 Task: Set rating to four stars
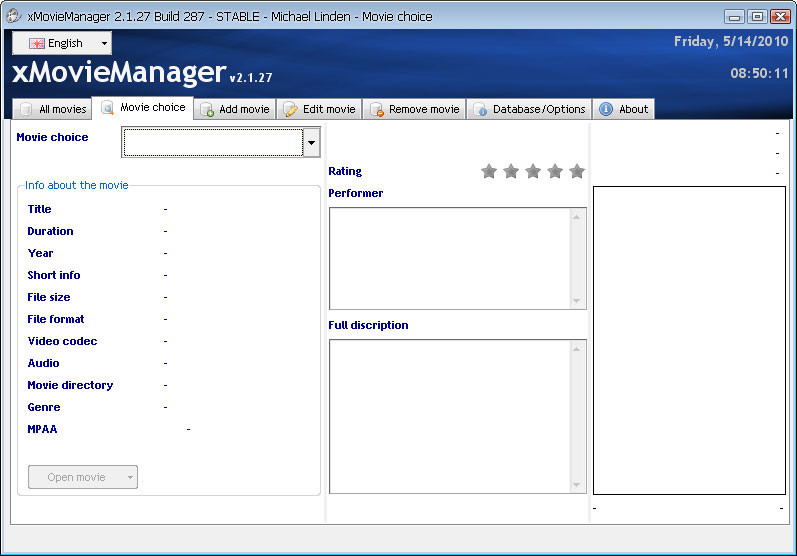[x=555, y=171]
